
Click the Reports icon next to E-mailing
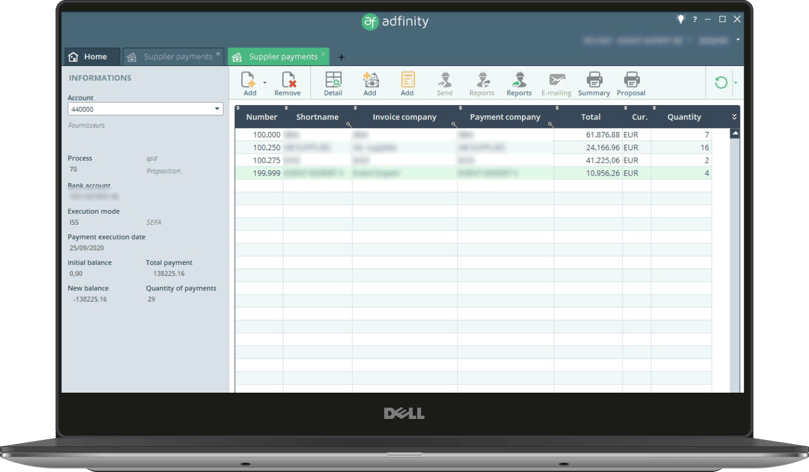pyautogui.click(x=519, y=80)
